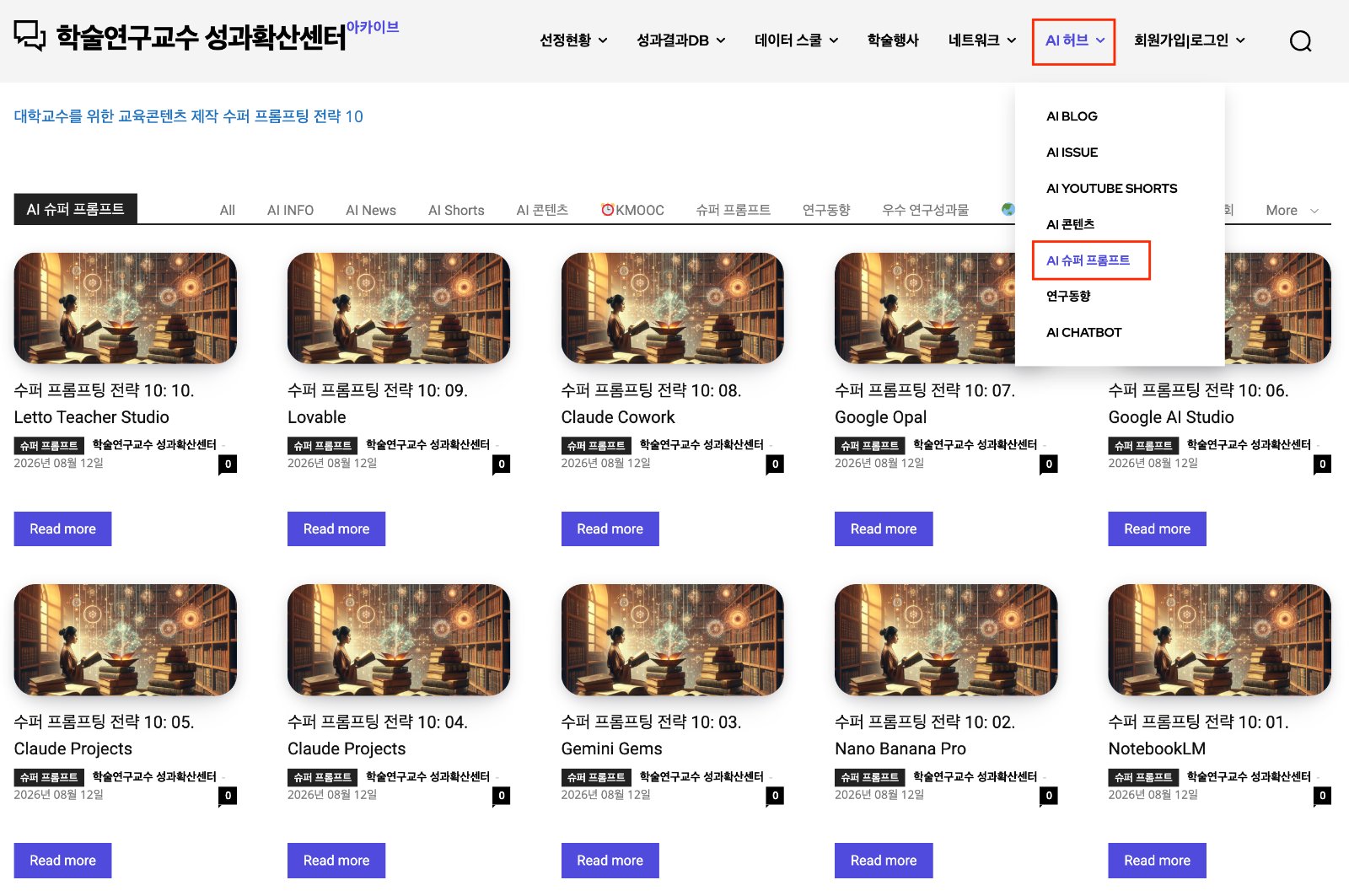The width and height of the screenshot is (1349, 896).
Task: Click the speech-bubble site logo icon
Action: tap(30, 35)
